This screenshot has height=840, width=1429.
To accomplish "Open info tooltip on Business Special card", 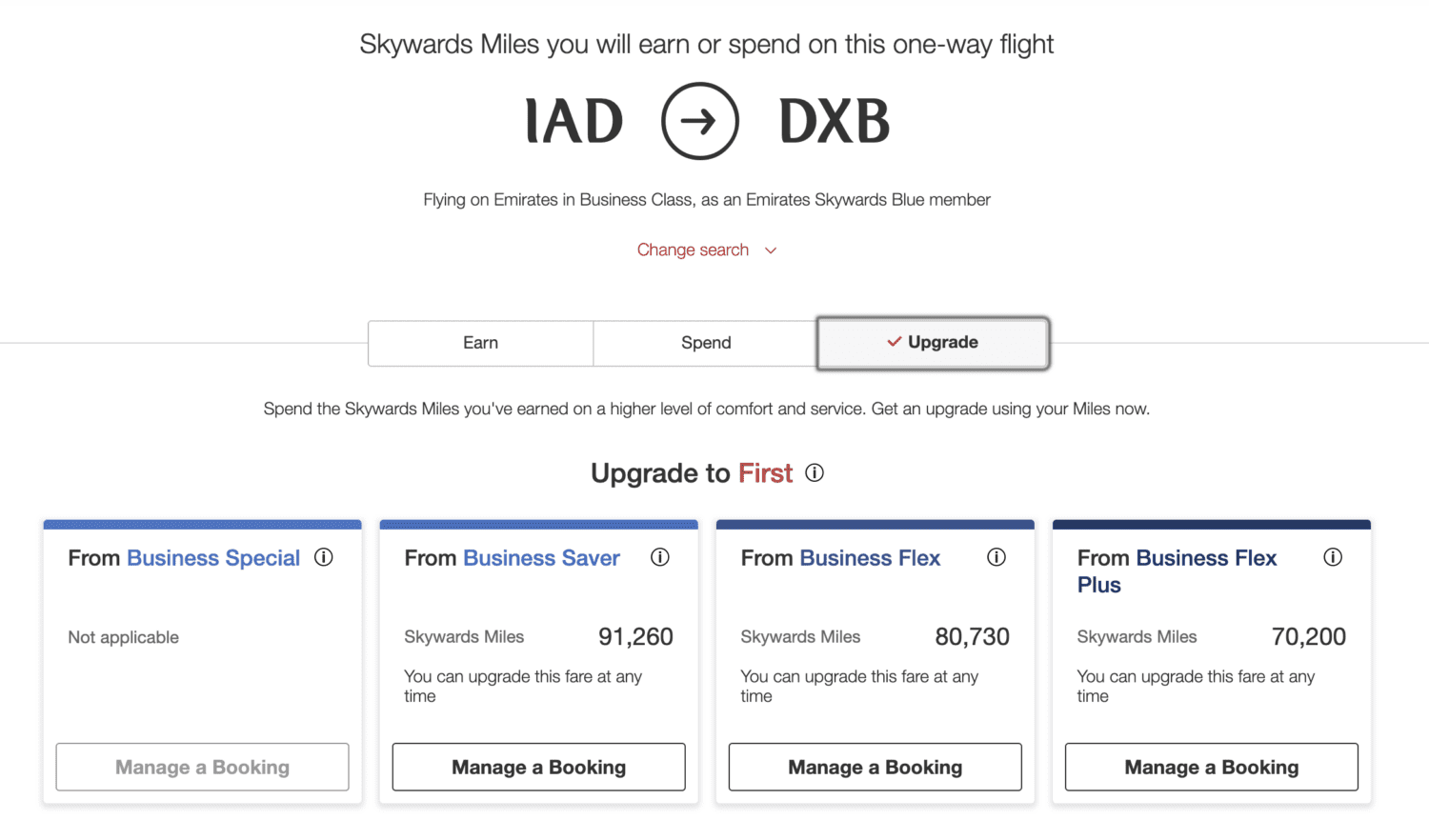I will point(324,557).
